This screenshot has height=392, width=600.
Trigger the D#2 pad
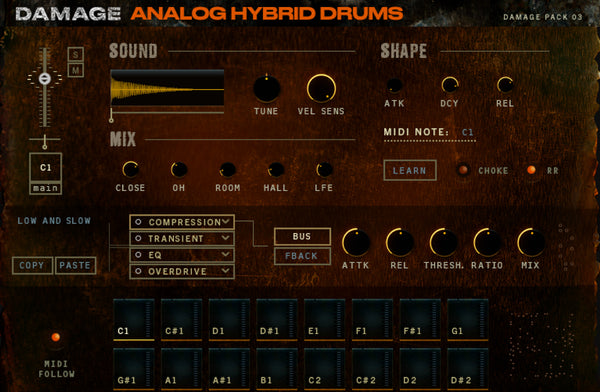[468, 369]
